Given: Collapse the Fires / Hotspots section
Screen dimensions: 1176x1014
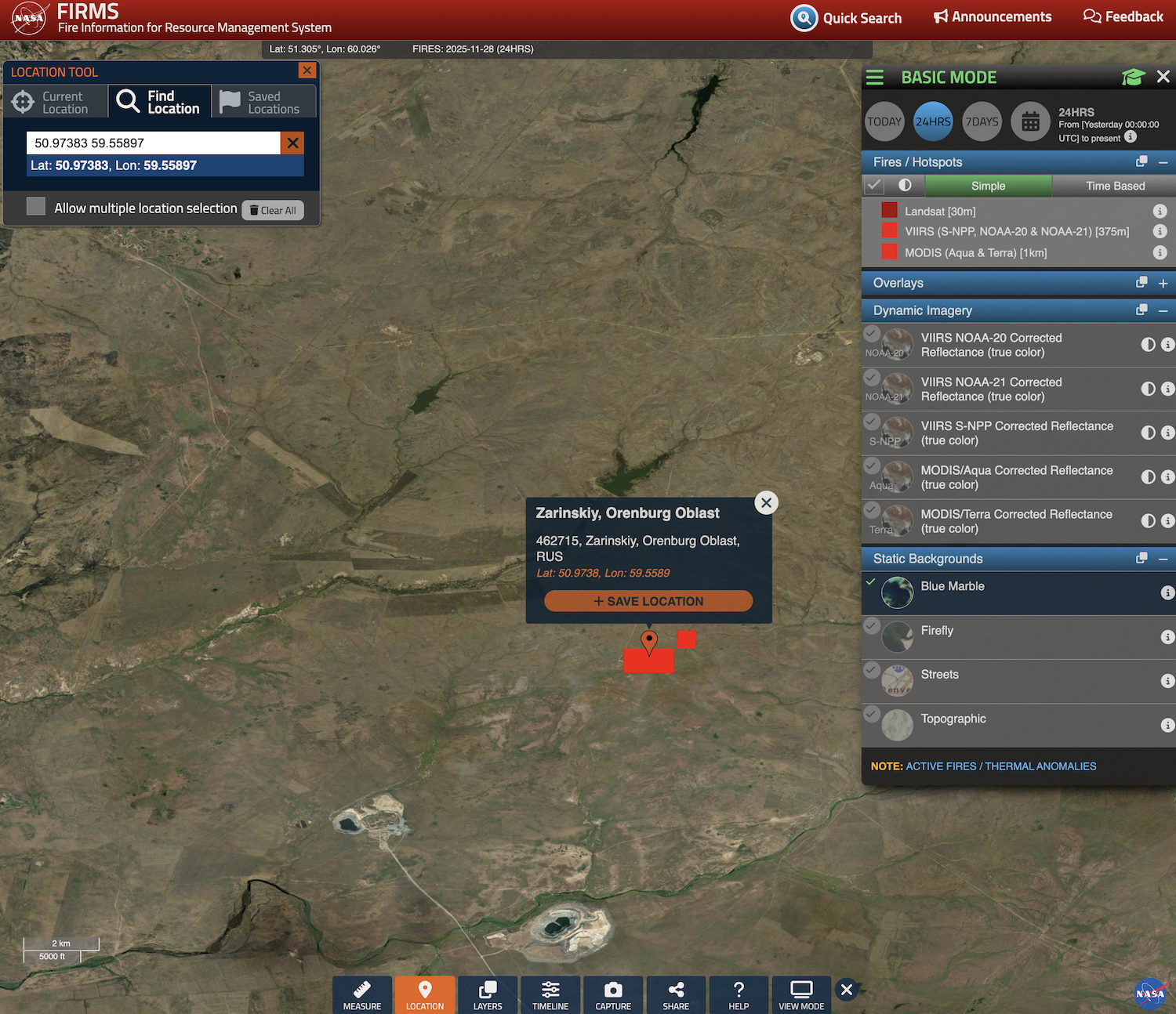Looking at the screenshot, I should 1163,162.
